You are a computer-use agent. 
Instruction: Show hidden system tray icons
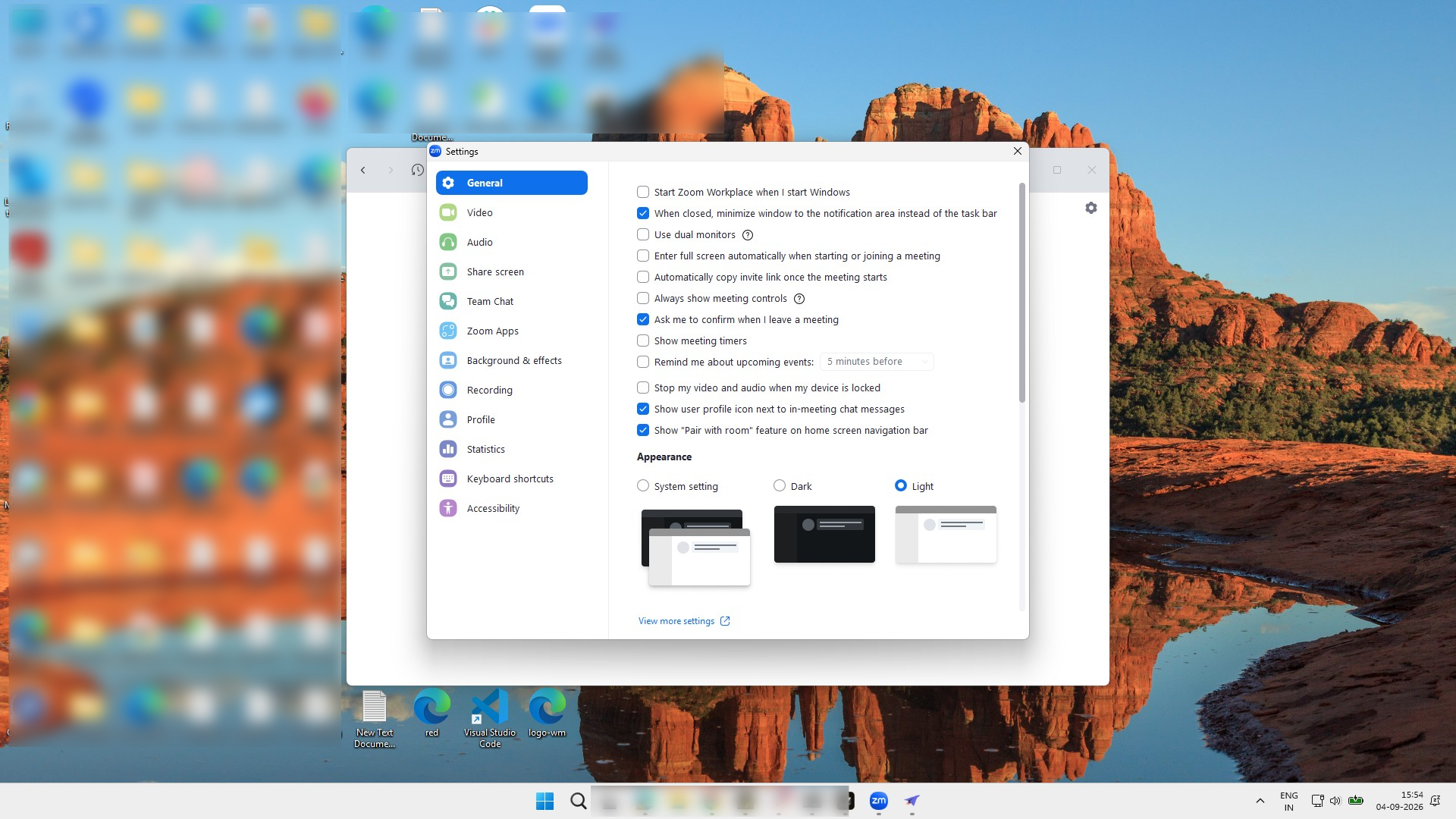tap(1260, 801)
